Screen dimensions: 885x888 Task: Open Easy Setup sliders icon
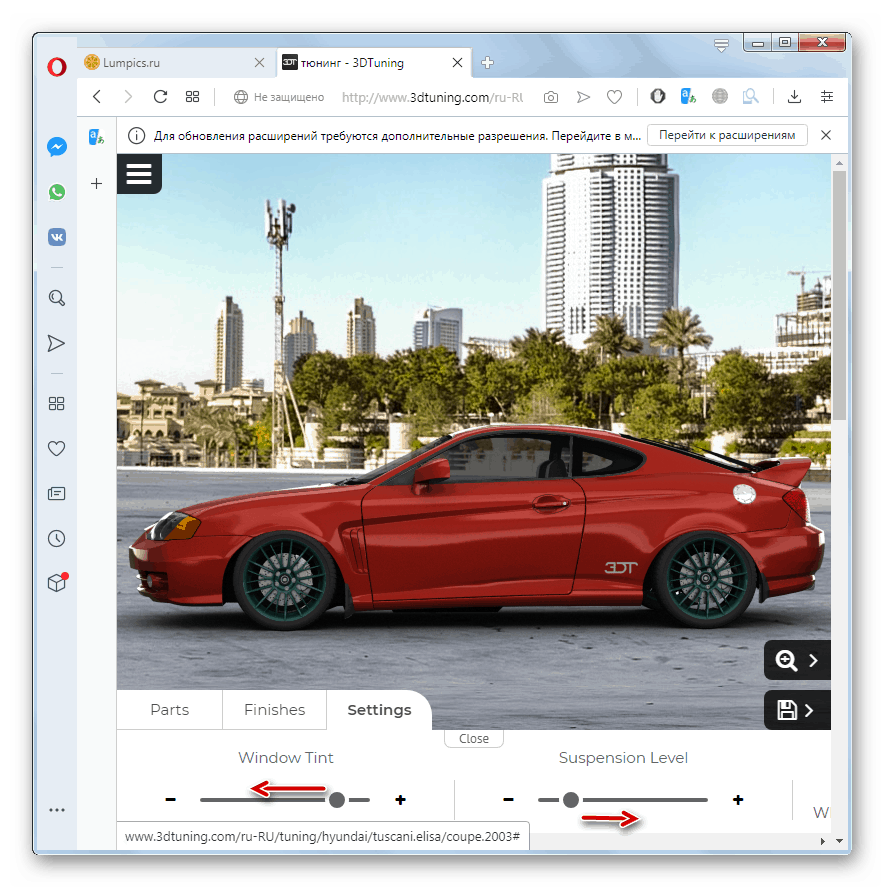coord(827,97)
